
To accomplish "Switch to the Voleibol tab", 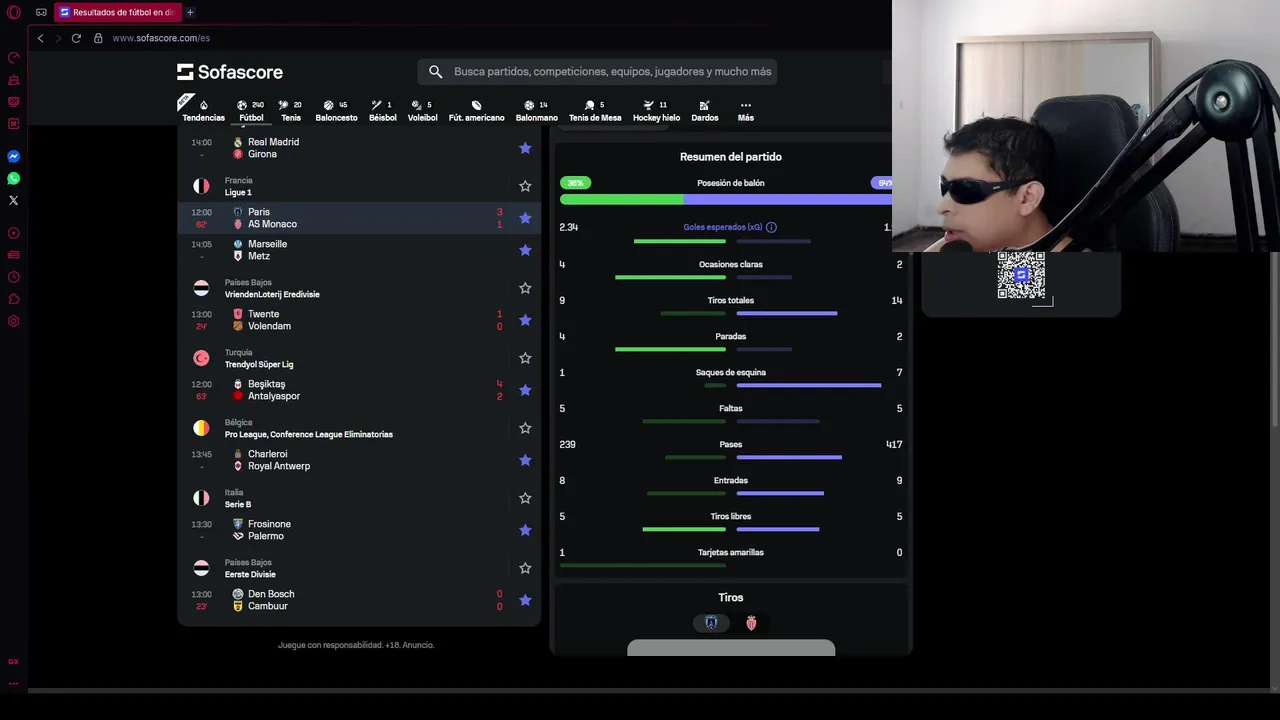I will point(422,110).
